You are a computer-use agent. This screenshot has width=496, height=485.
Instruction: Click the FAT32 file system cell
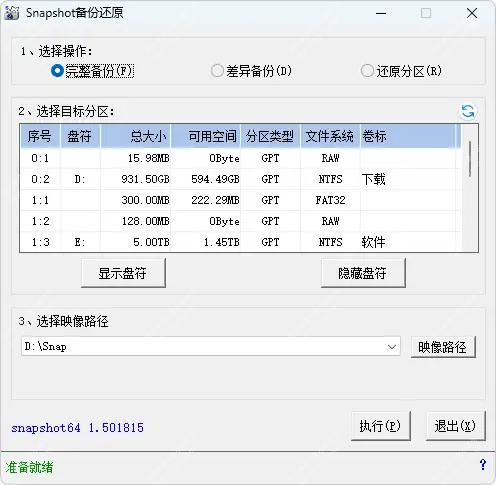[x=330, y=200]
